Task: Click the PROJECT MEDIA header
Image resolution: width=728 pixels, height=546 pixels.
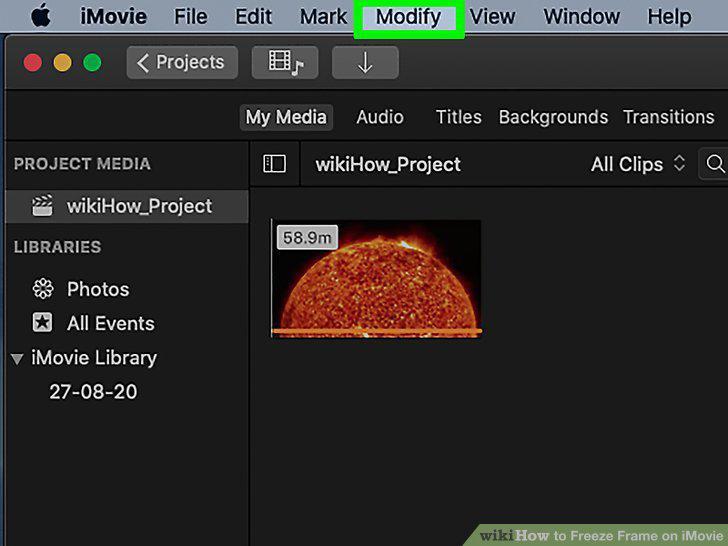Action: (82, 164)
